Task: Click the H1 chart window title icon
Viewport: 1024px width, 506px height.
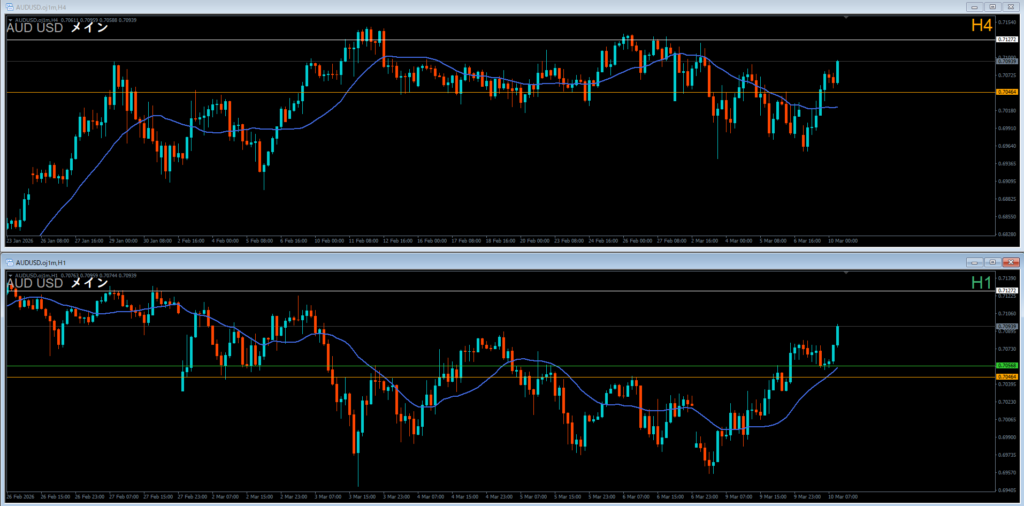Action: coord(7,261)
